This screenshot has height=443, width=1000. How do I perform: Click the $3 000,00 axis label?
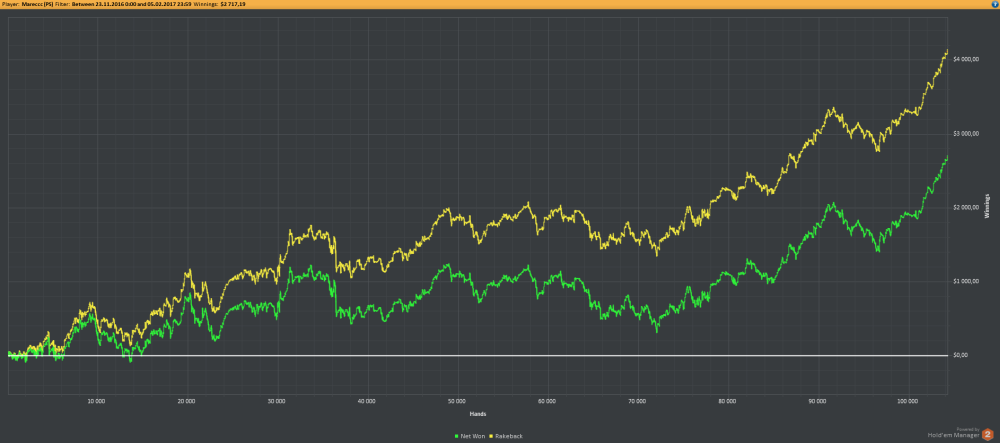(964, 133)
